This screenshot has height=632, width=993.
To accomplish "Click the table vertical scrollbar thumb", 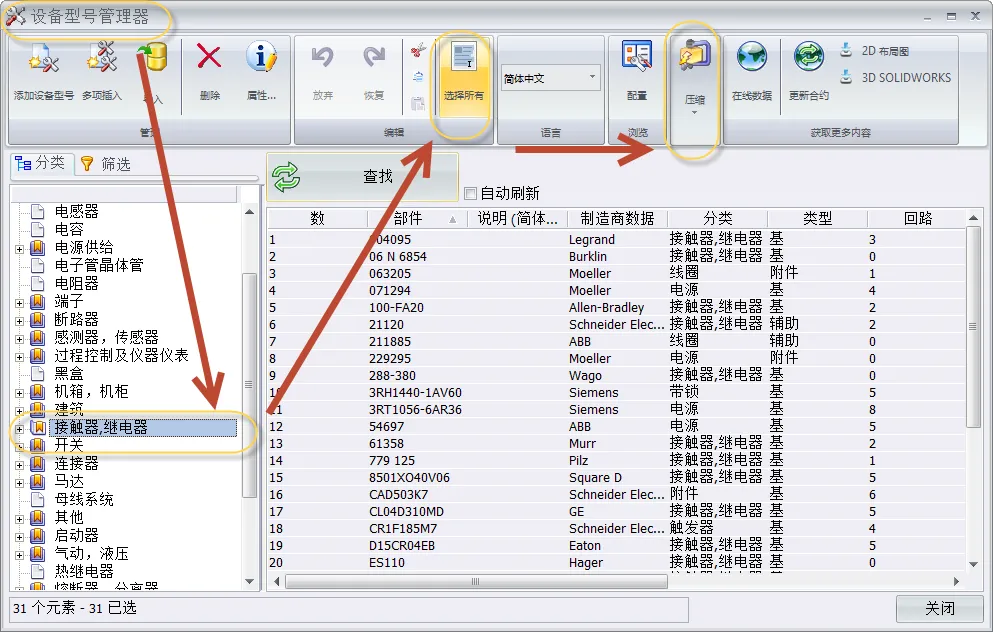I will (x=973, y=327).
